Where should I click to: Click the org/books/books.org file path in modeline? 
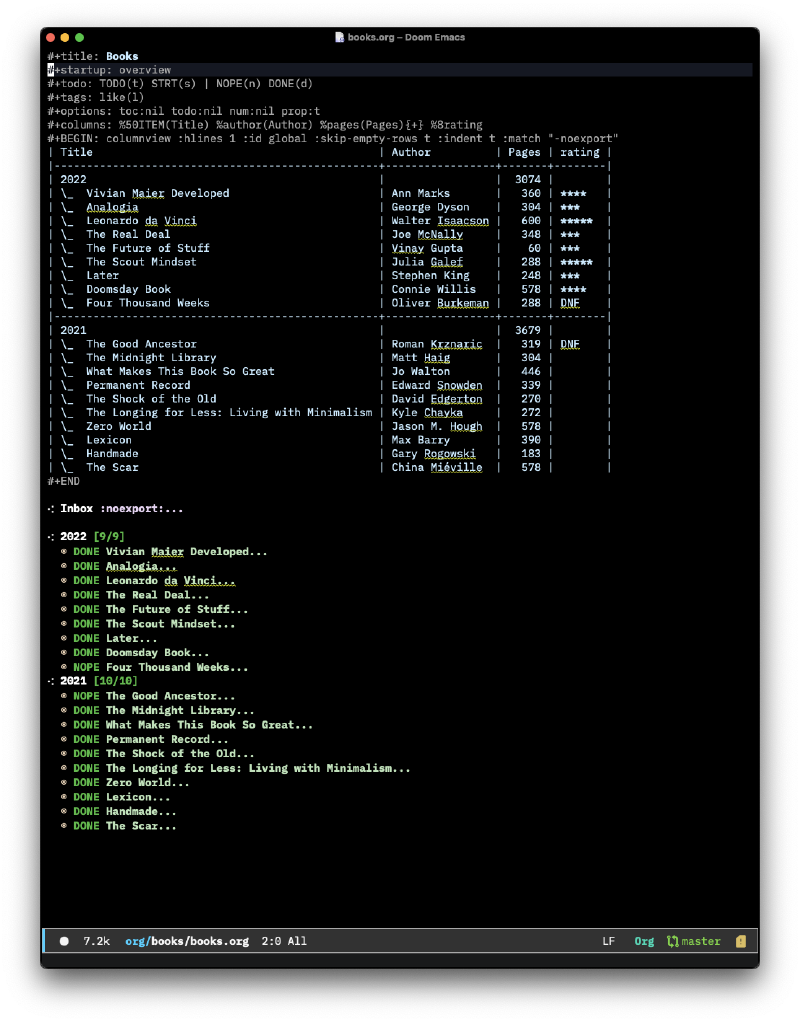[x=187, y=941]
